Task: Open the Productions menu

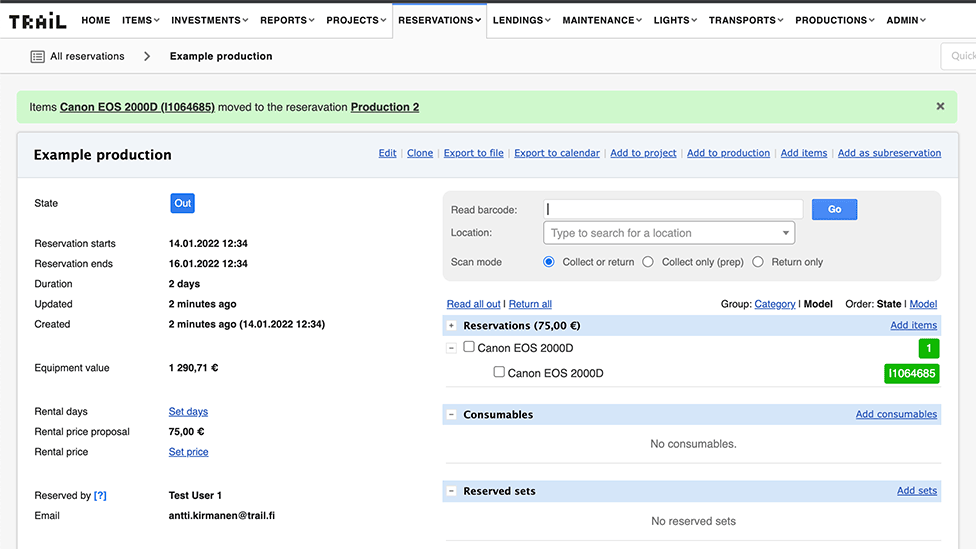Action: coord(835,21)
